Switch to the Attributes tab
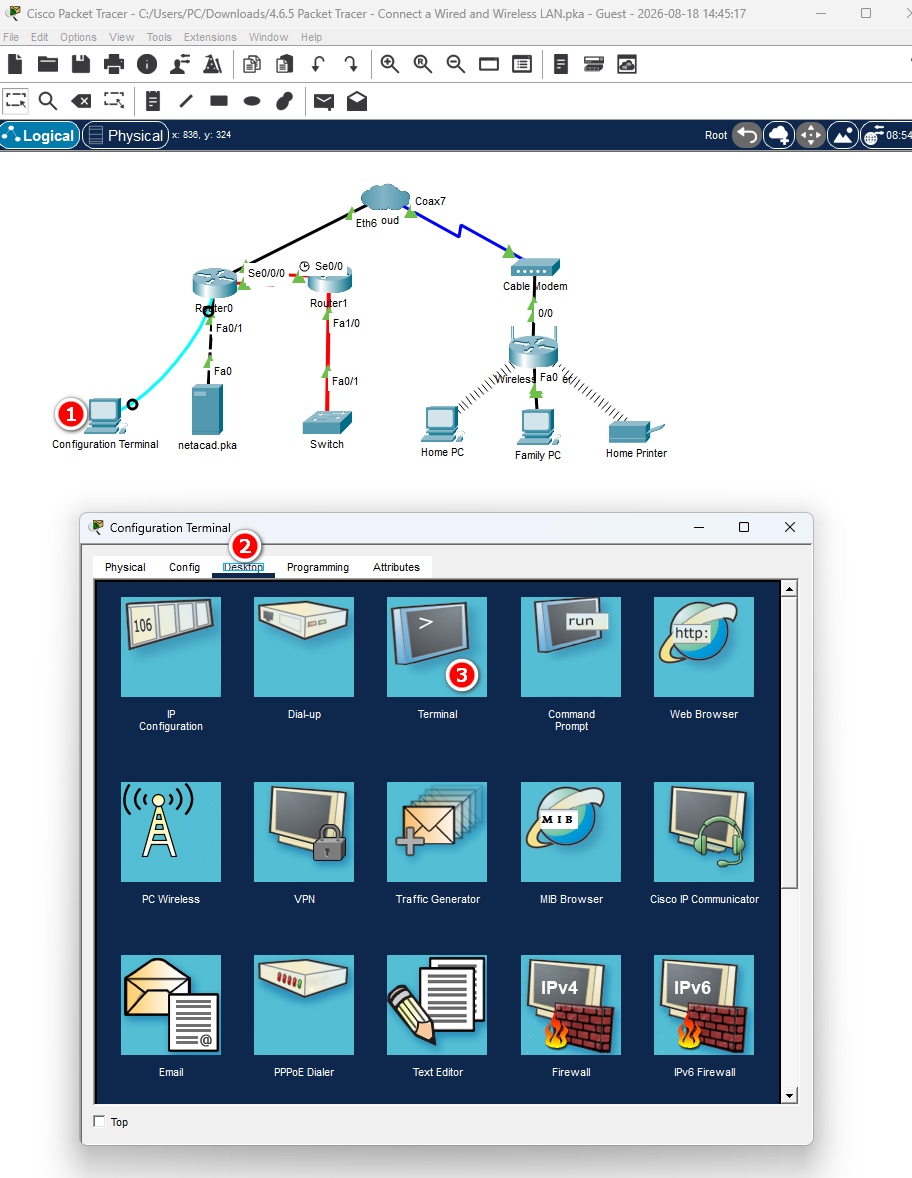 pos(396,567)
